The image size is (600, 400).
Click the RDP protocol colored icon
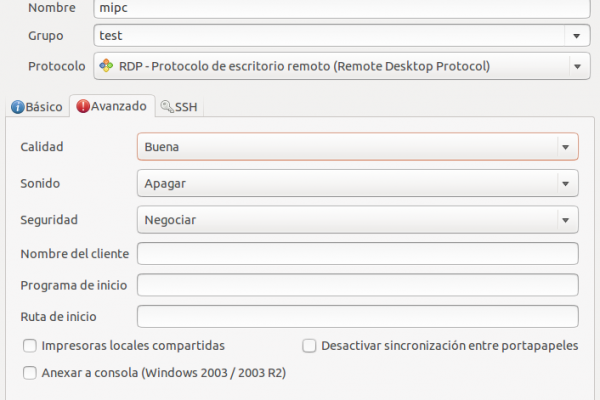point(106,66)
